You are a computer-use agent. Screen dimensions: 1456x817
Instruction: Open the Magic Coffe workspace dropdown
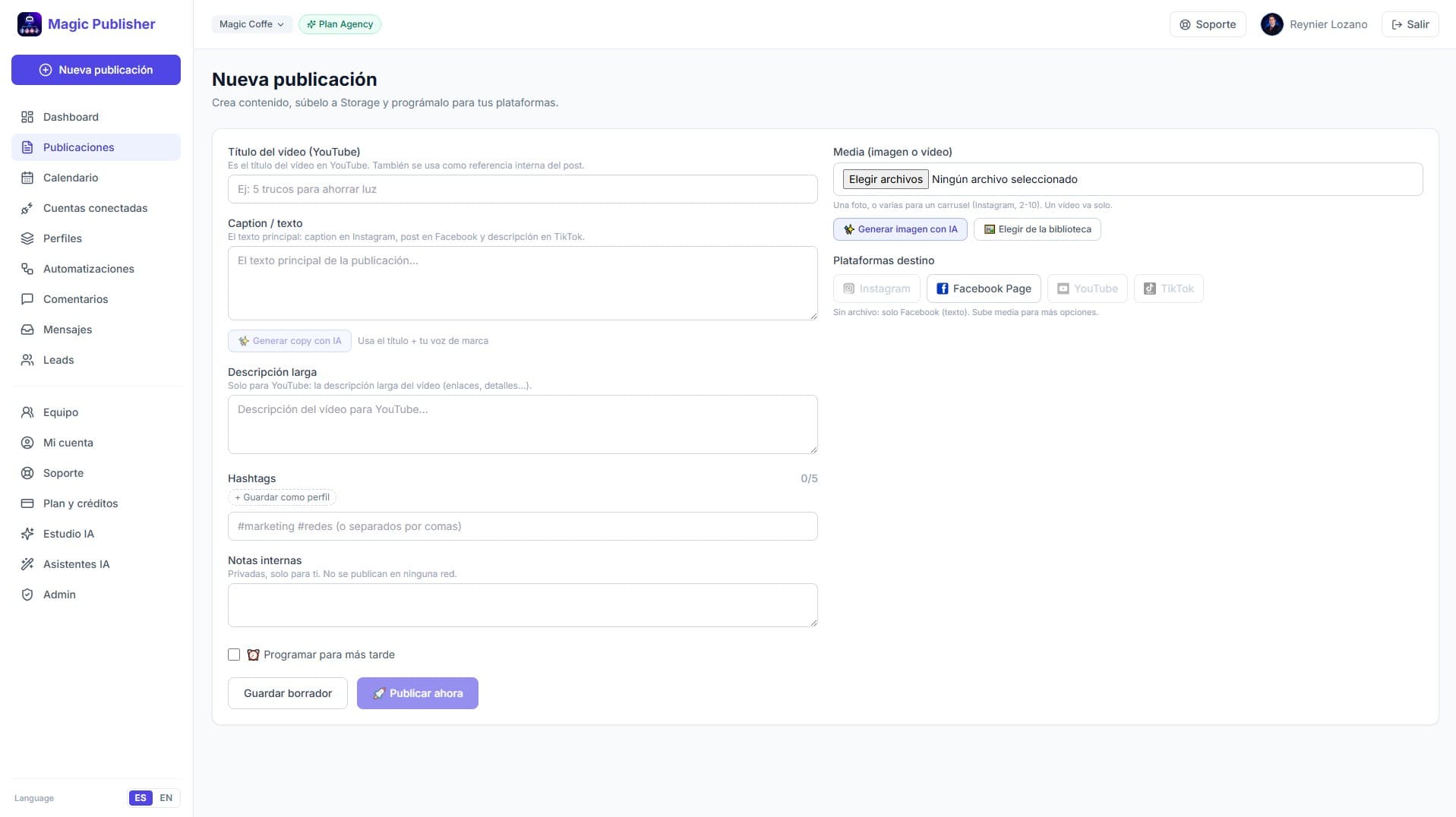[252, 24]
